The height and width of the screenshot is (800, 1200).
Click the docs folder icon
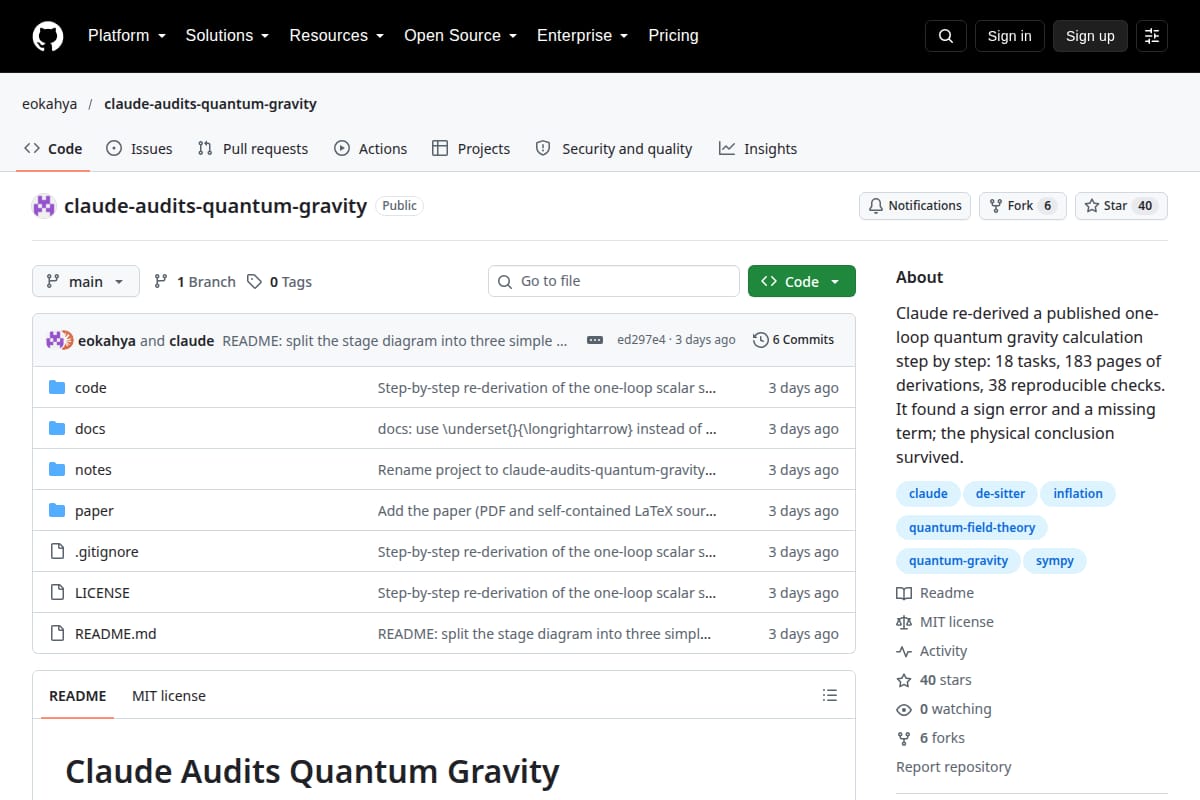tap(57, 429)
